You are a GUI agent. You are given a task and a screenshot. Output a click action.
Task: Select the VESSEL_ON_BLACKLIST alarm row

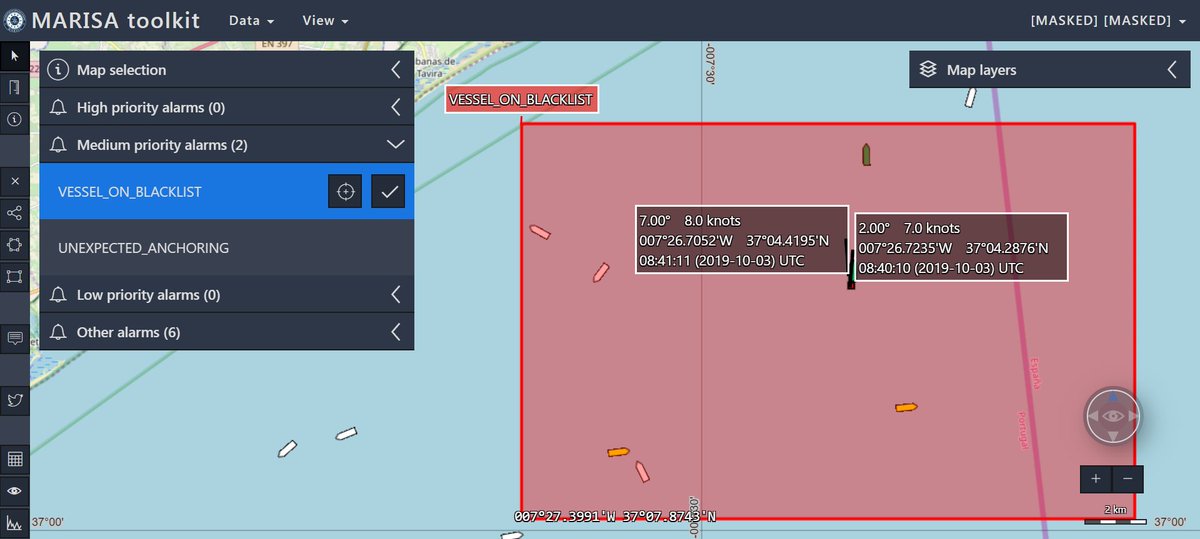tap(227, 191)
